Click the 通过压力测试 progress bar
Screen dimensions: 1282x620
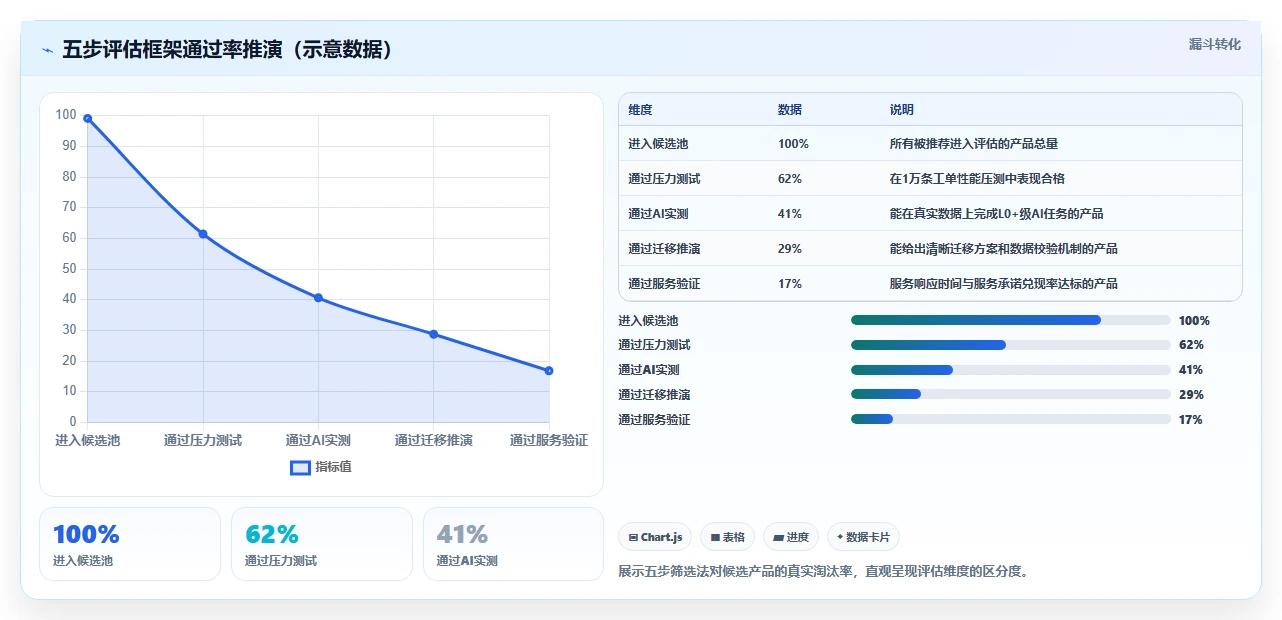click(1011, 345)
